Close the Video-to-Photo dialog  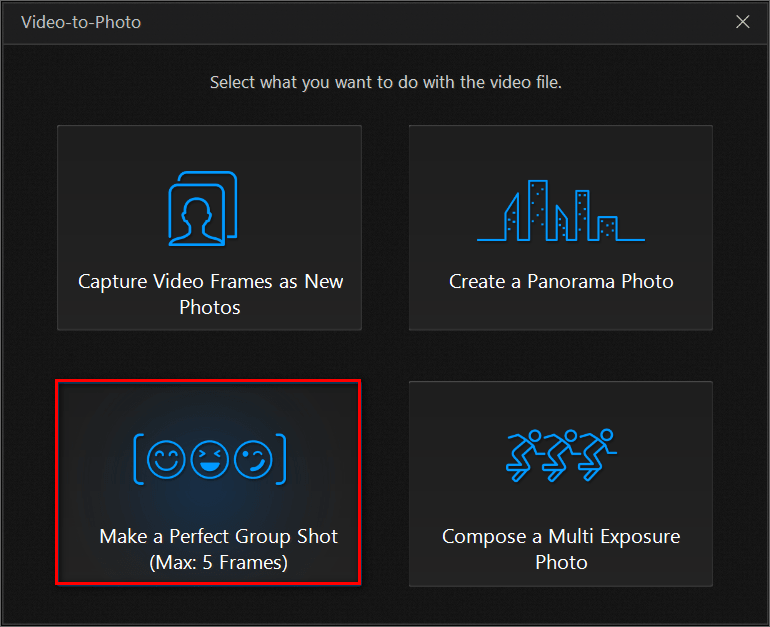(742, 22)
